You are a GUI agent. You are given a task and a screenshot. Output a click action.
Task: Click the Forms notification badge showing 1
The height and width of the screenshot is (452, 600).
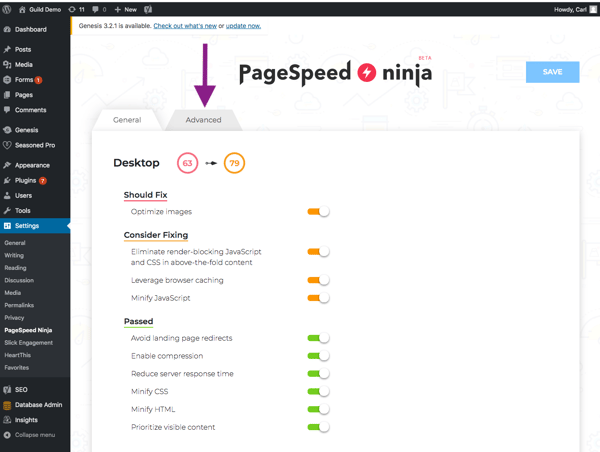coord(38,80)
